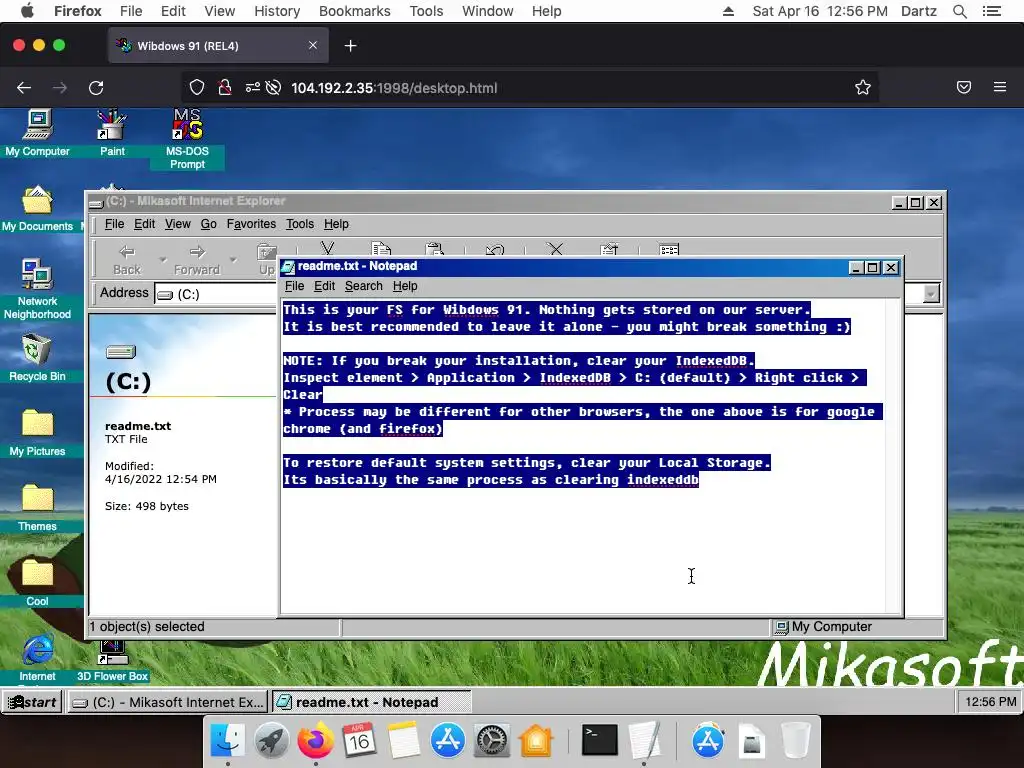
Task: Click readme.txt - Notepad taskbar button
Action: [x=371, y=702]
